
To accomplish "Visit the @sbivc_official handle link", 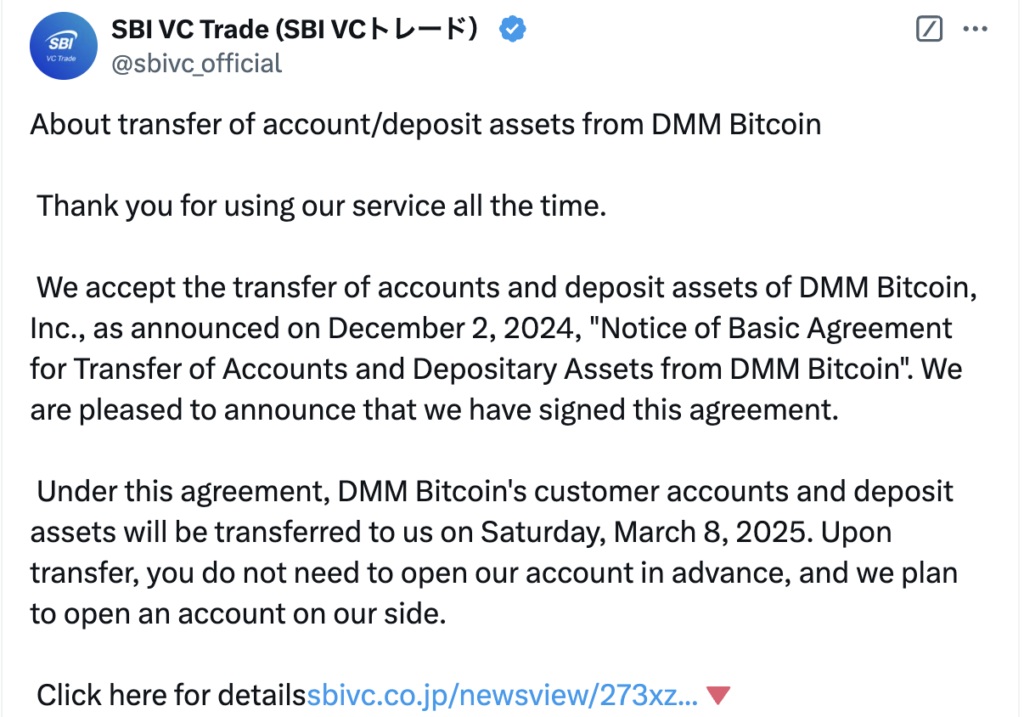I will tap(196, 64).
